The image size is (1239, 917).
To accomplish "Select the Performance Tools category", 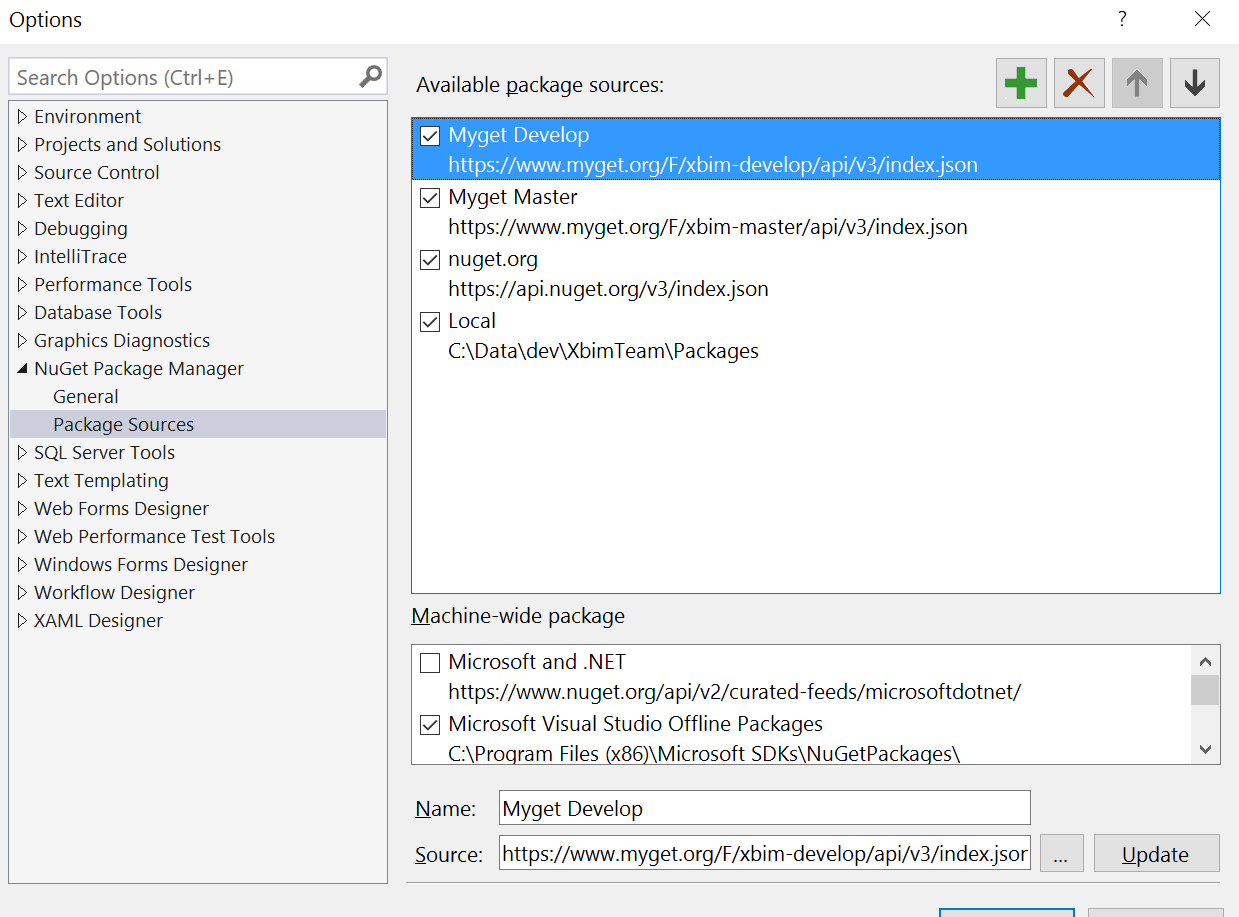I will pos(113,285).
